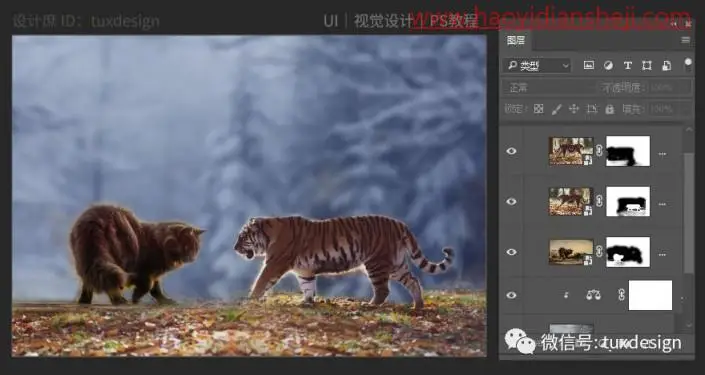Click the layers panel scrollbar thumb
This screenshot has height=375, width=705.
coord(689,213)
